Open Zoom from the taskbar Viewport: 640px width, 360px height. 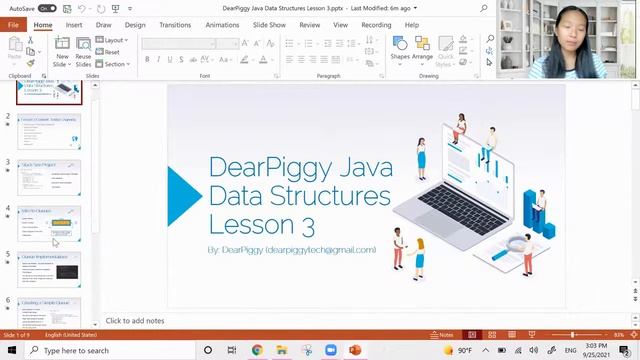click(x=331, y=350)
